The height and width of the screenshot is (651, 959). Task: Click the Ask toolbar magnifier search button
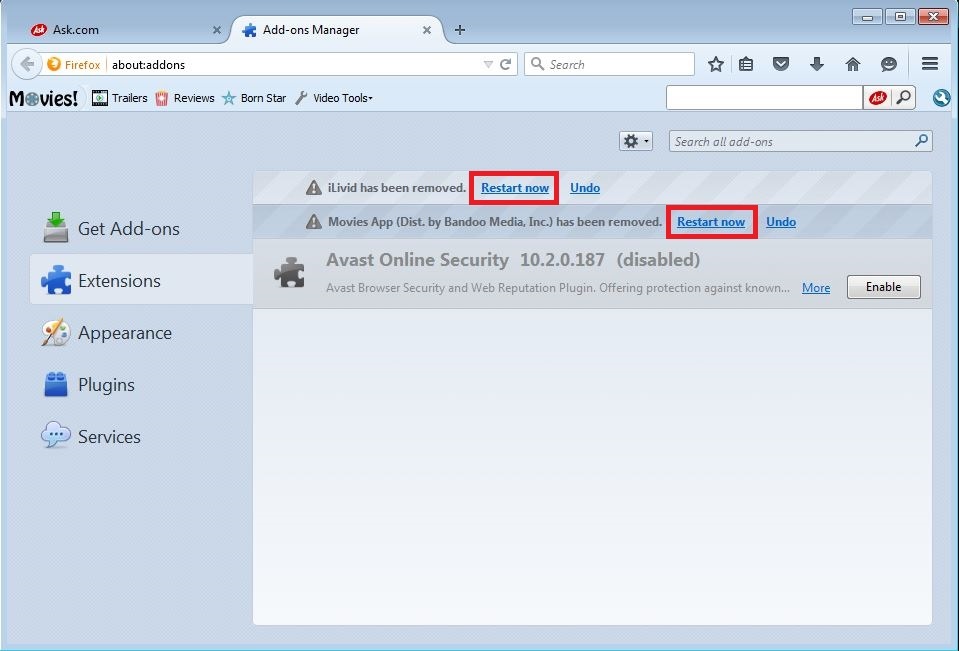[x=903, y=97]
